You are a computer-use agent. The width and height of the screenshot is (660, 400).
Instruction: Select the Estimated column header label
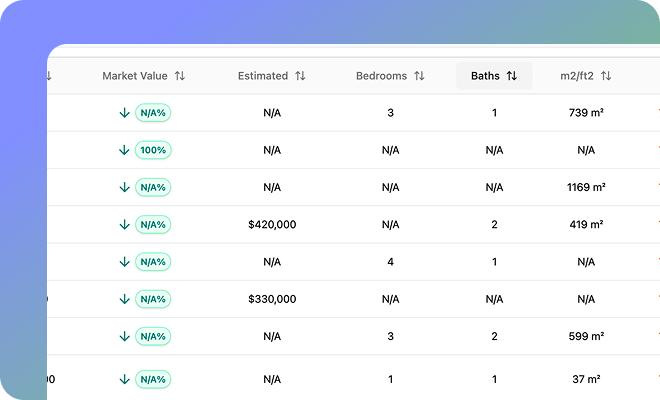click(x=263, y=76)
